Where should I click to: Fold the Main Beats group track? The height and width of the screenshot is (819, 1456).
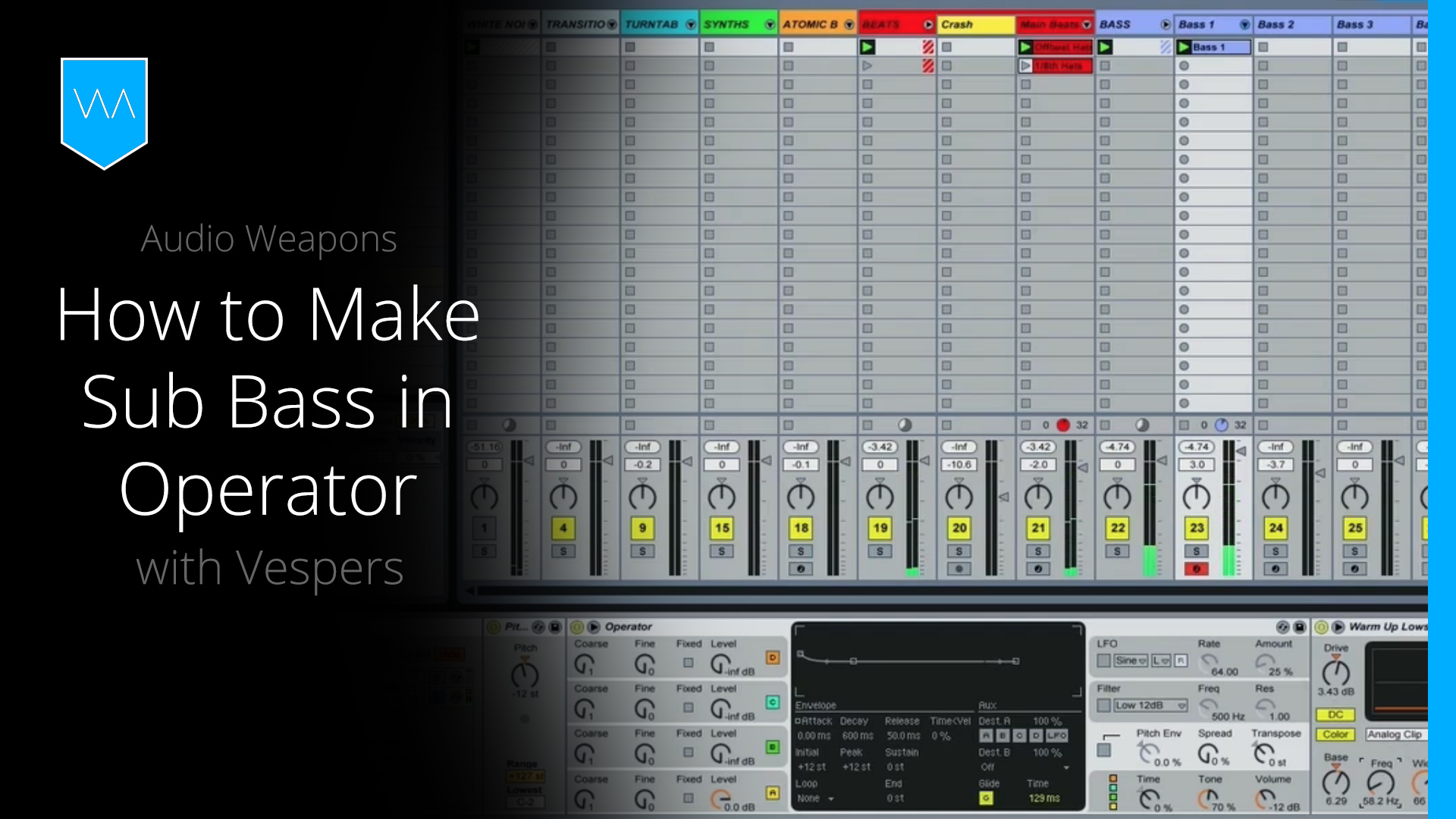[1087, 25]
